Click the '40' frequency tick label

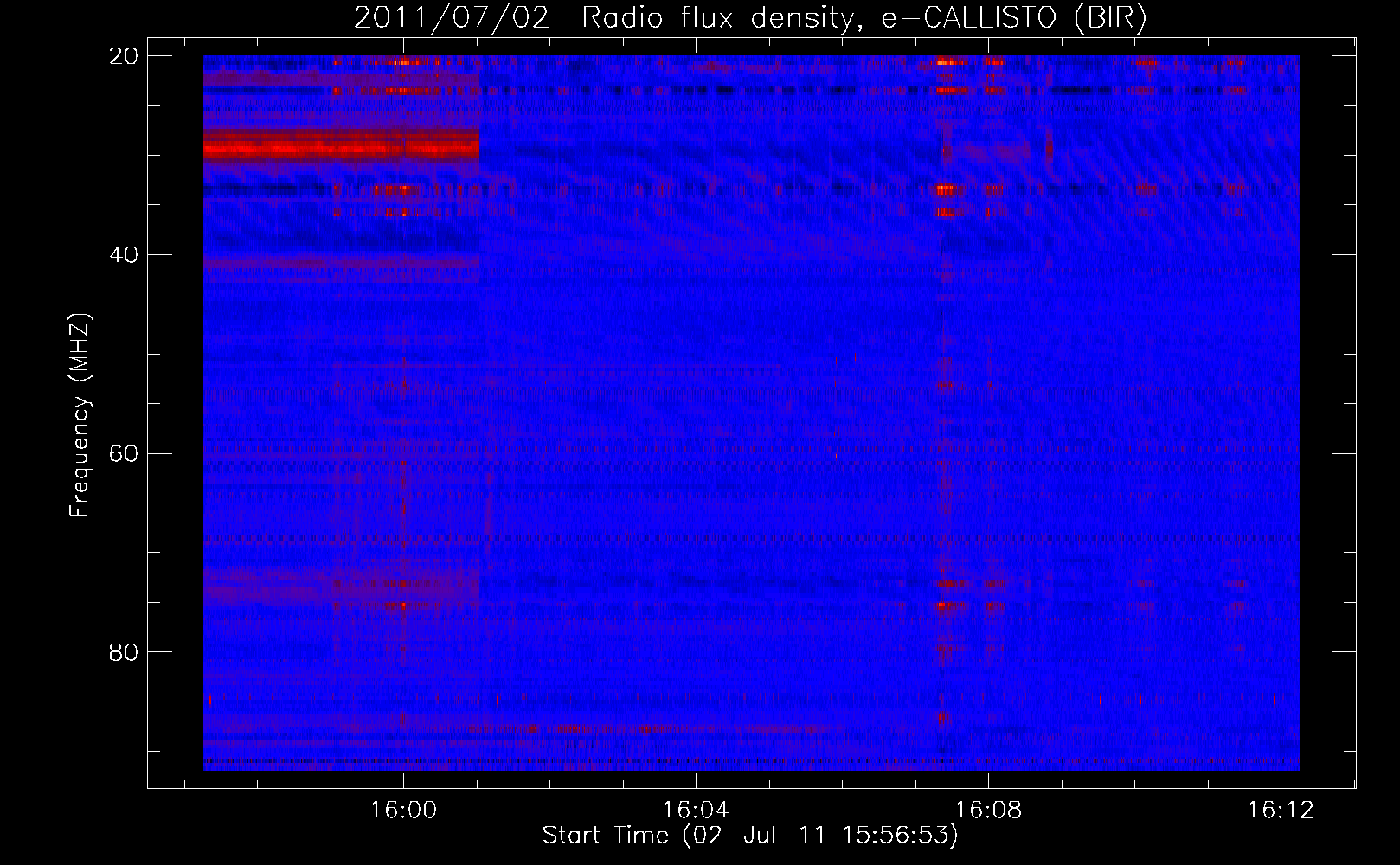pos(123,255)
